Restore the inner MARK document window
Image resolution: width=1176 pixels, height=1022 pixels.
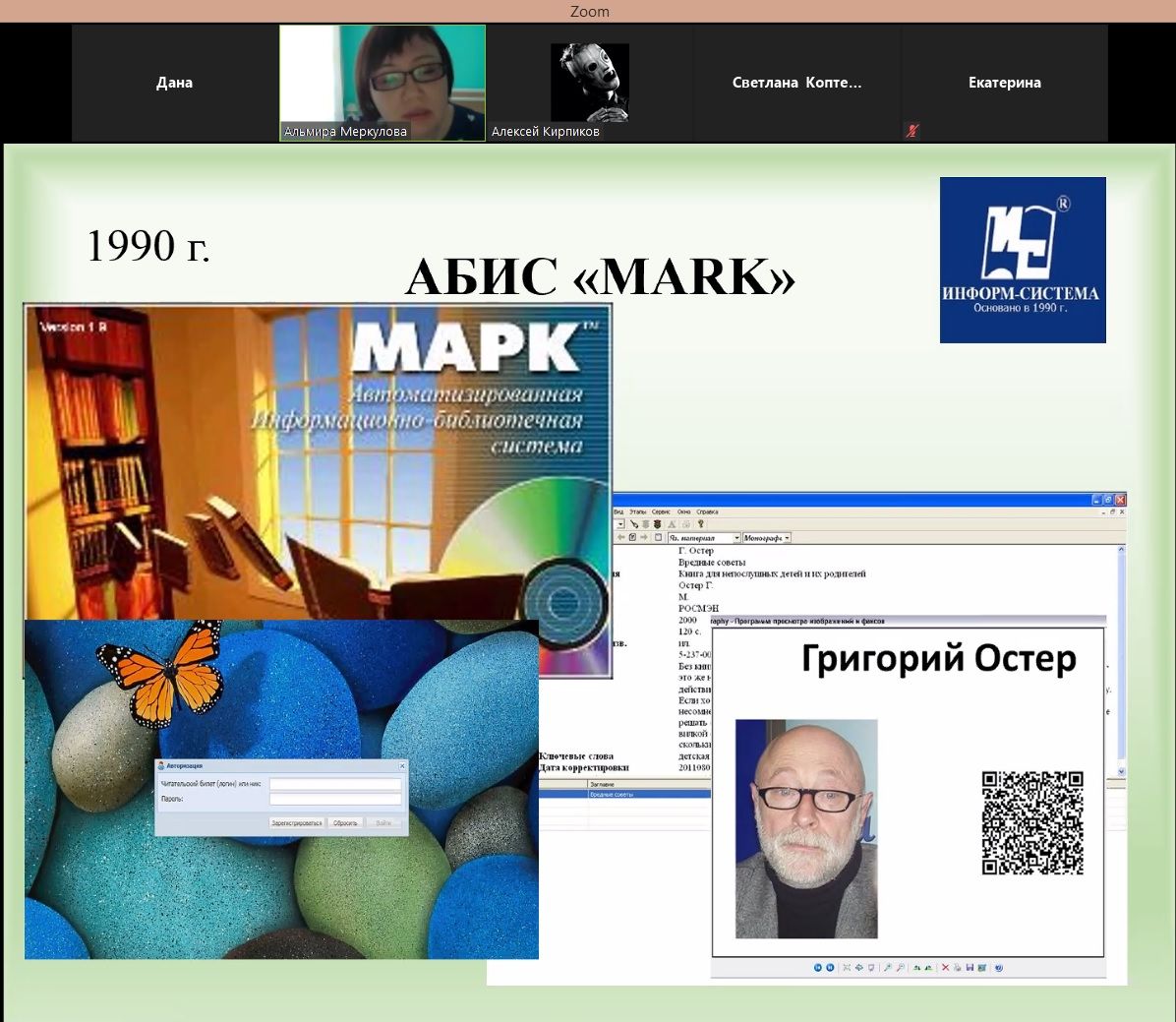pos(1113,511)
